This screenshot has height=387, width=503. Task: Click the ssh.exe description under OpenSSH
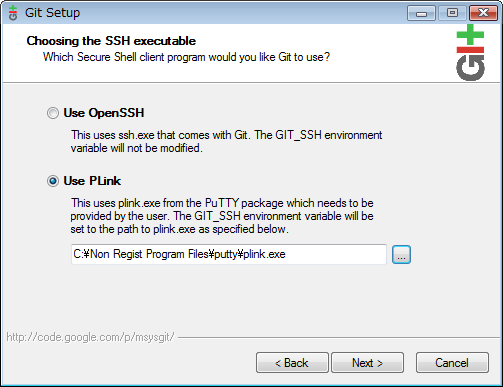tap(226, 141)
